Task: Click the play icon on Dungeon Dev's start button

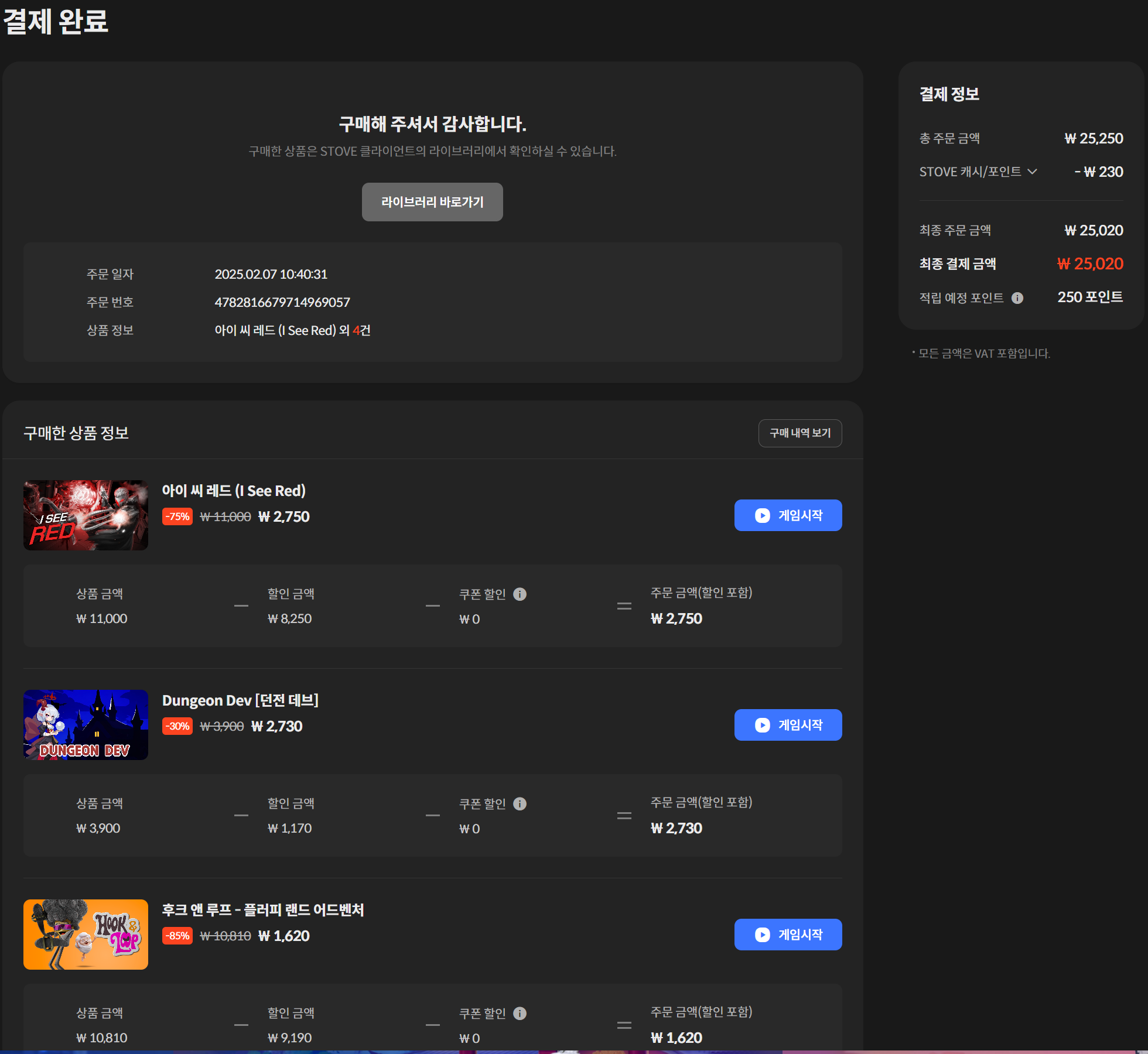Action: click(761, 725)
